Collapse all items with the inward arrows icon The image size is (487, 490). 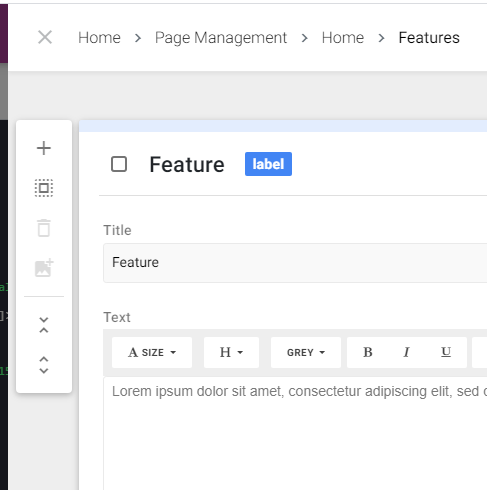(x=44, y=325)
